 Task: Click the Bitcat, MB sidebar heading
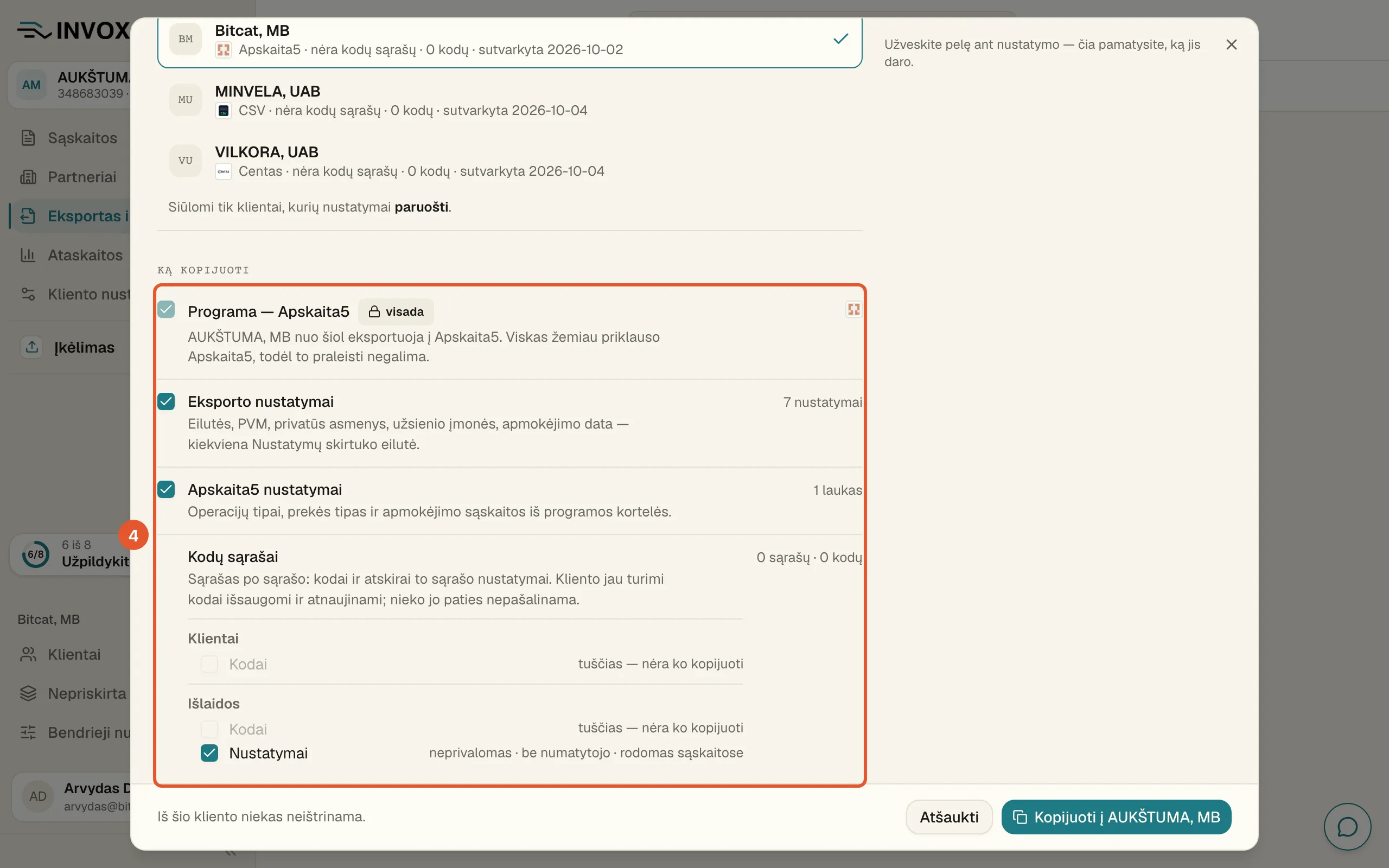49,620
